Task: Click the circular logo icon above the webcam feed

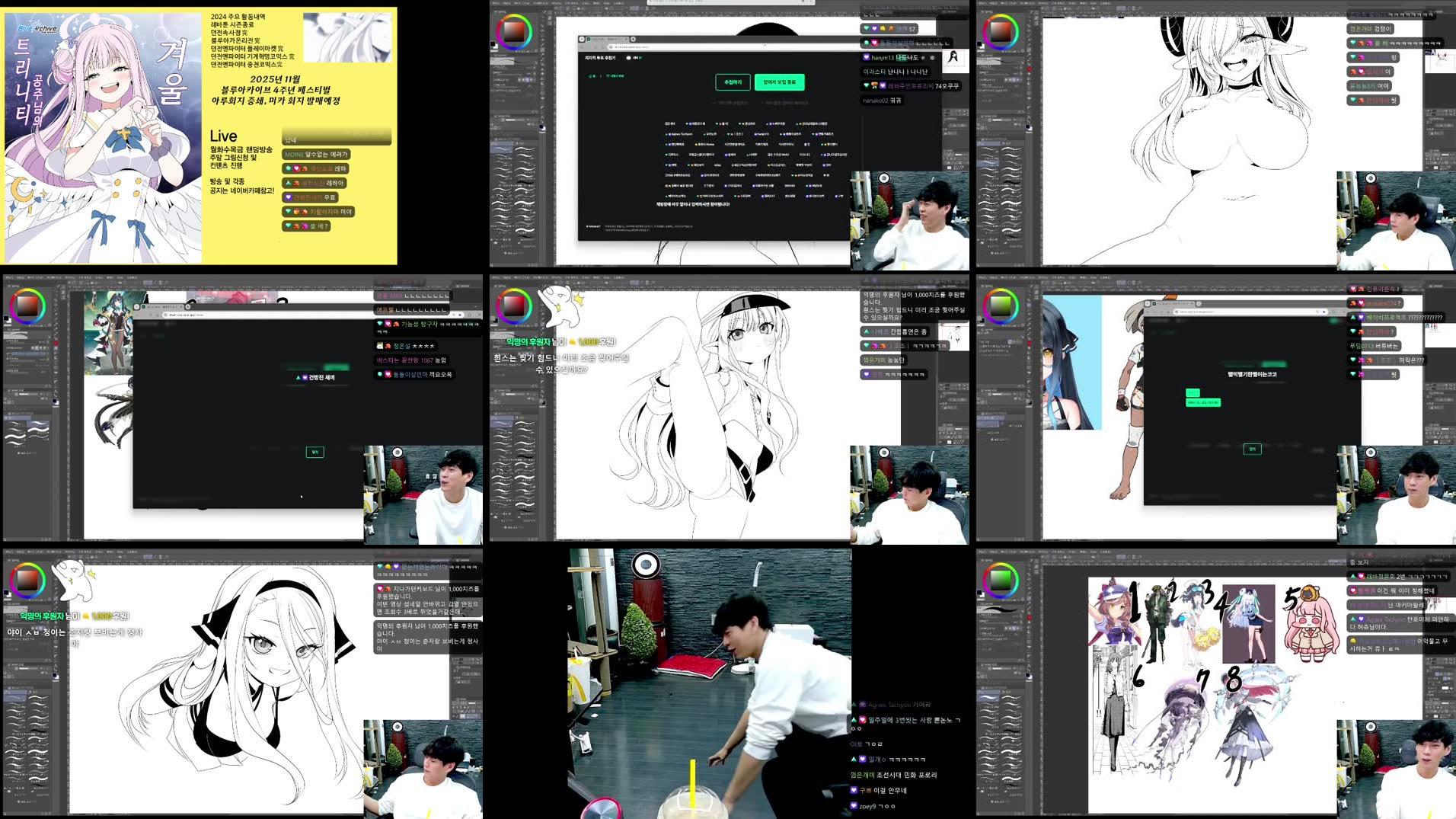Action: coord(884,178)
